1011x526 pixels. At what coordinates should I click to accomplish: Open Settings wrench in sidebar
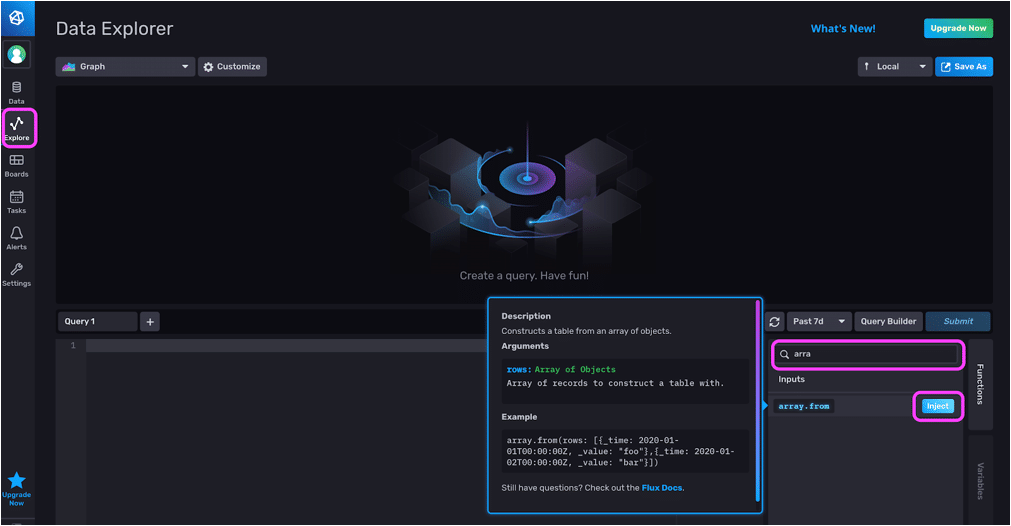(17, 274)
